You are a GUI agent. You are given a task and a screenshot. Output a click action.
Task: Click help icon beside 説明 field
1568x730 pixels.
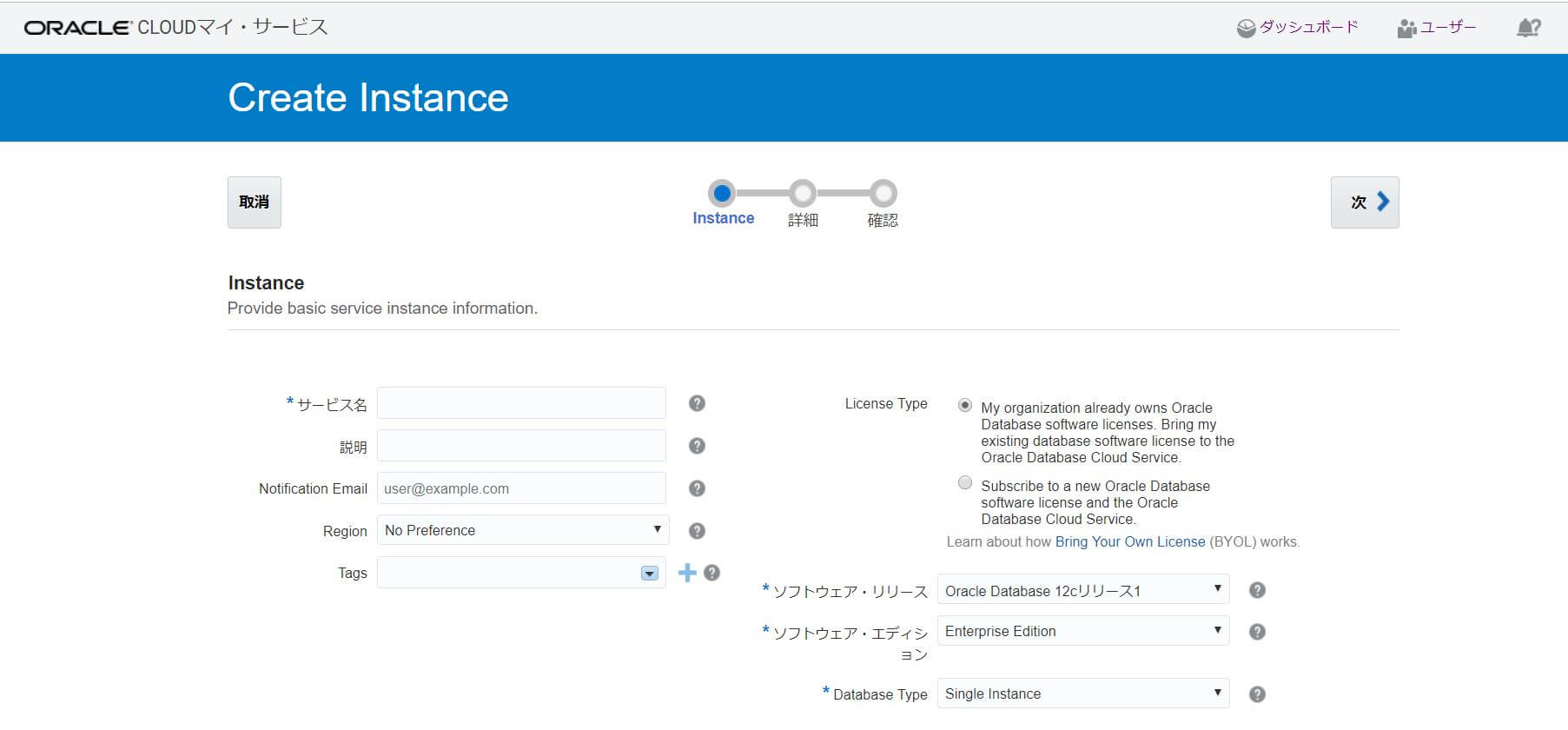(x=697, y=446)
